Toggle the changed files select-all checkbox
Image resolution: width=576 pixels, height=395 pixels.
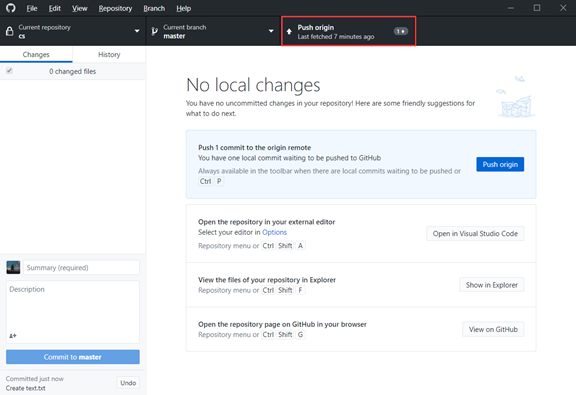click(10, 71)
